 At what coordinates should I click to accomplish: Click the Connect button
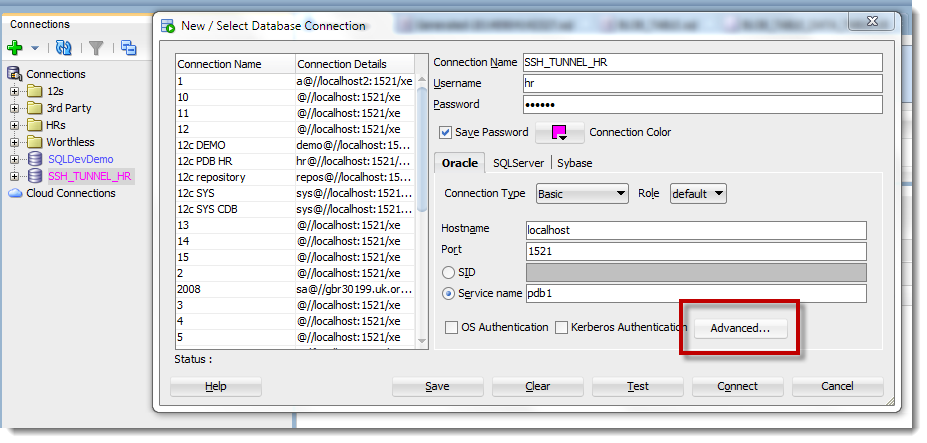click(x=738, y=386)
